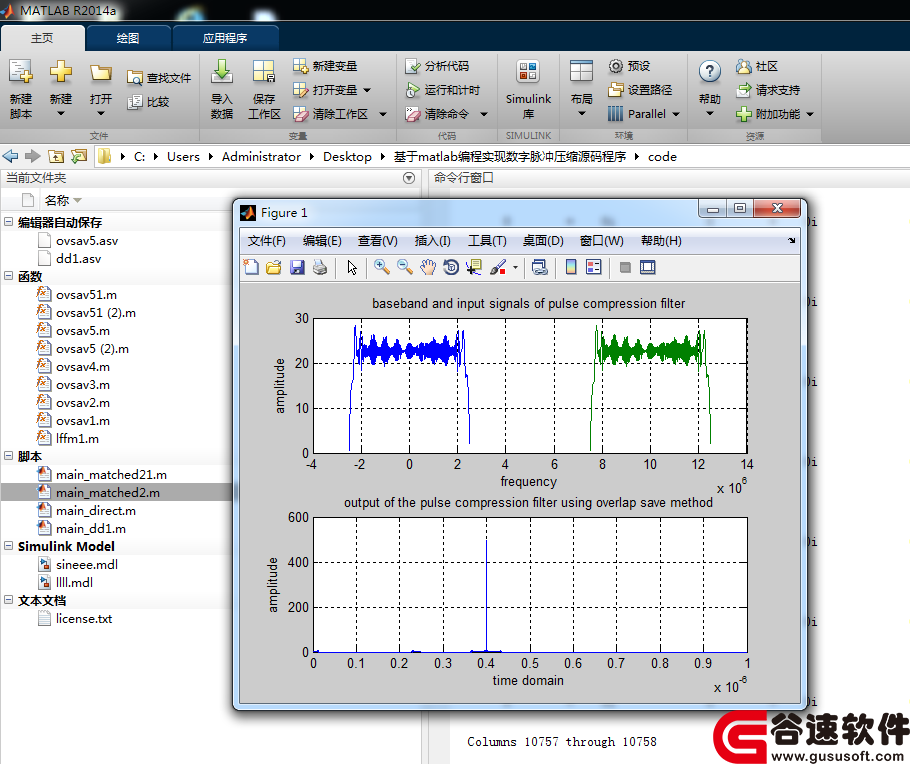Expand the 清除命令 dropdown arrow

point(483,114)
